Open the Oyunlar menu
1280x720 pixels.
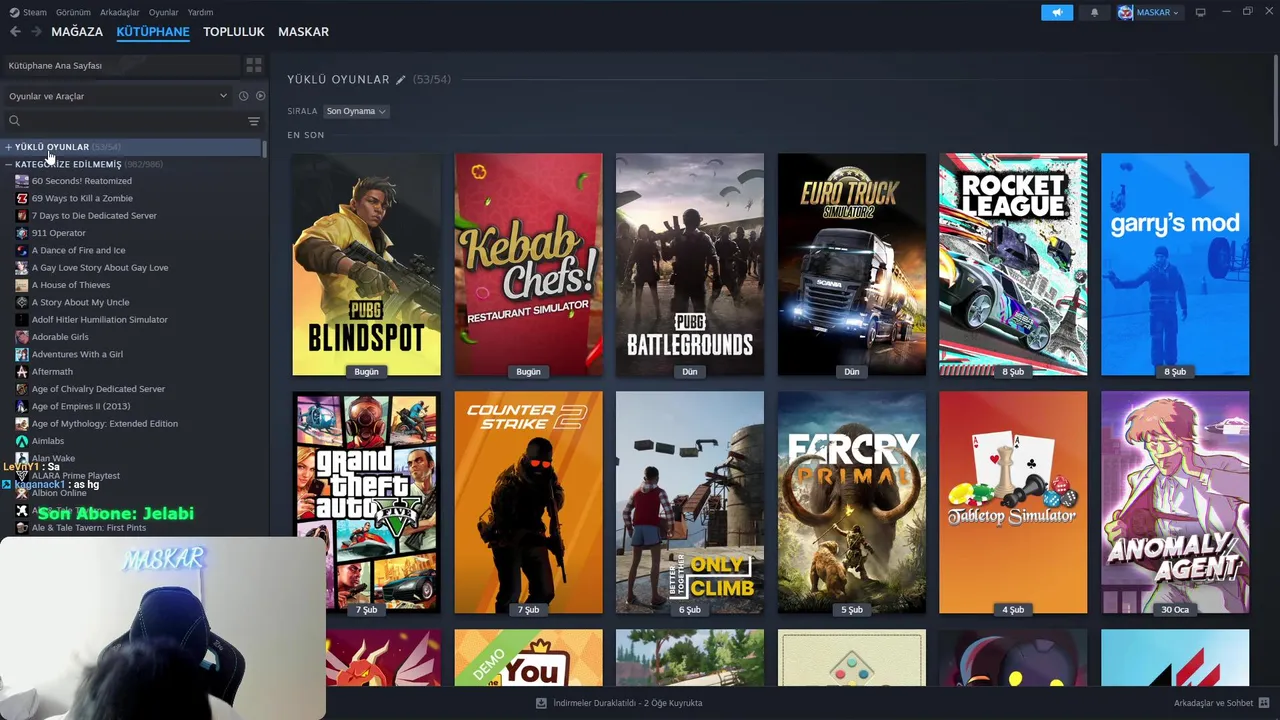click(x=164, y=12)
